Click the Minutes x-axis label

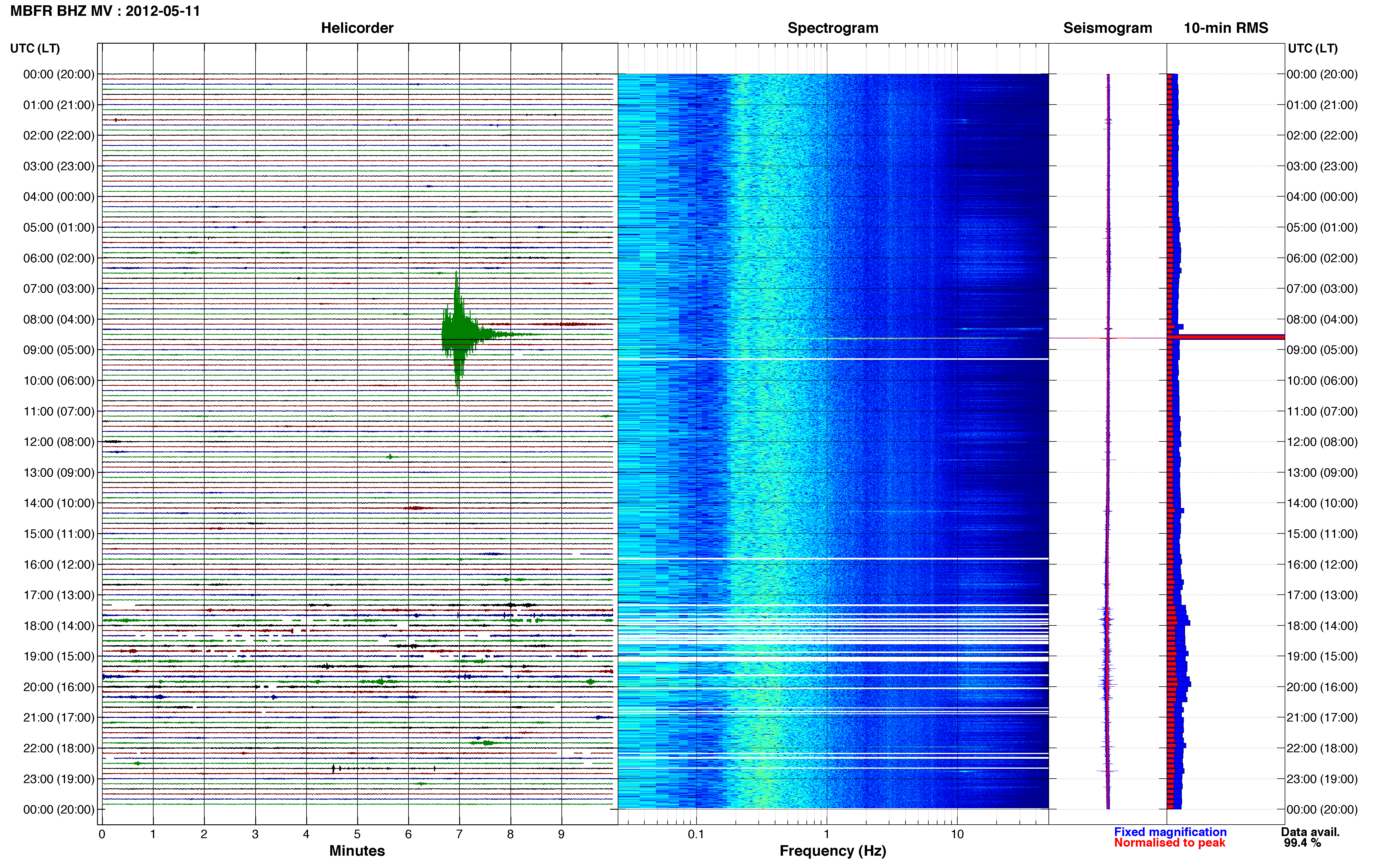pyautogui.click(x=357, y=851)
